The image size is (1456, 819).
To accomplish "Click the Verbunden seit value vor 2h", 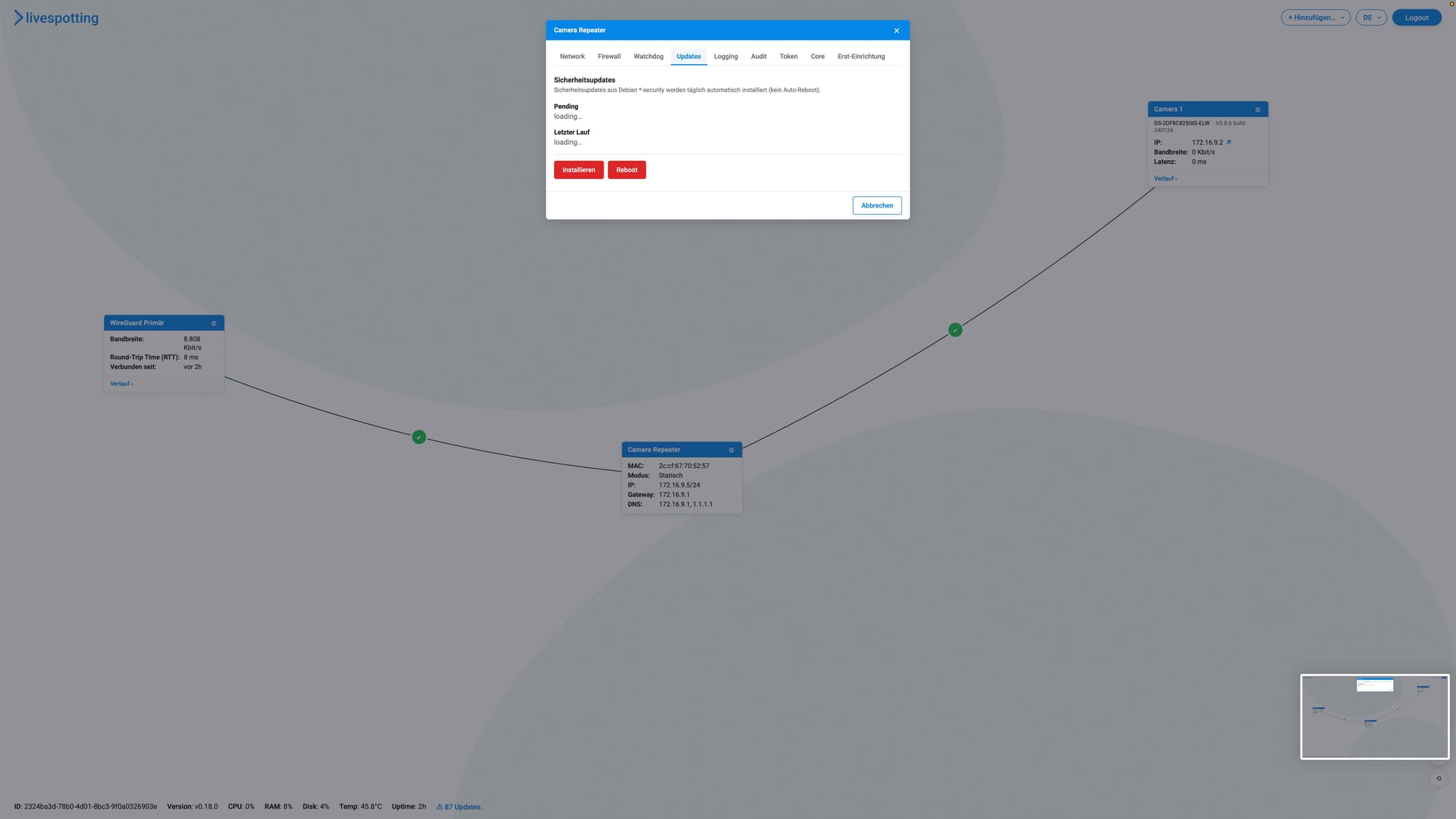I will tap(193, 367).
